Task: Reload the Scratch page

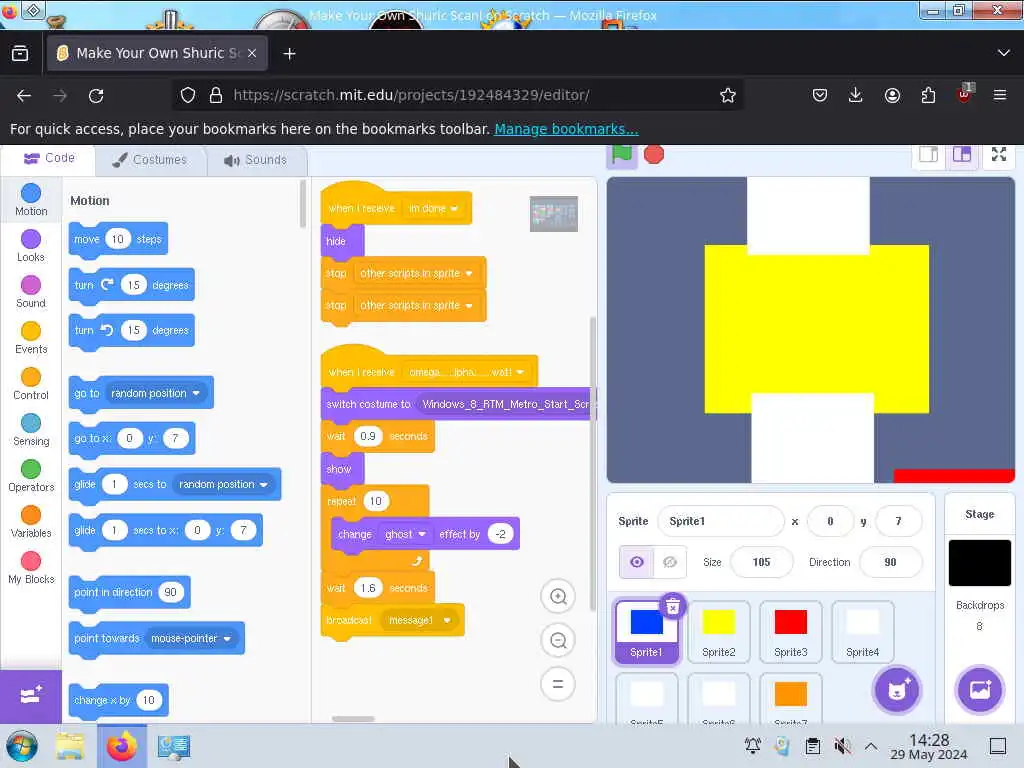Action: coord(96,95)
